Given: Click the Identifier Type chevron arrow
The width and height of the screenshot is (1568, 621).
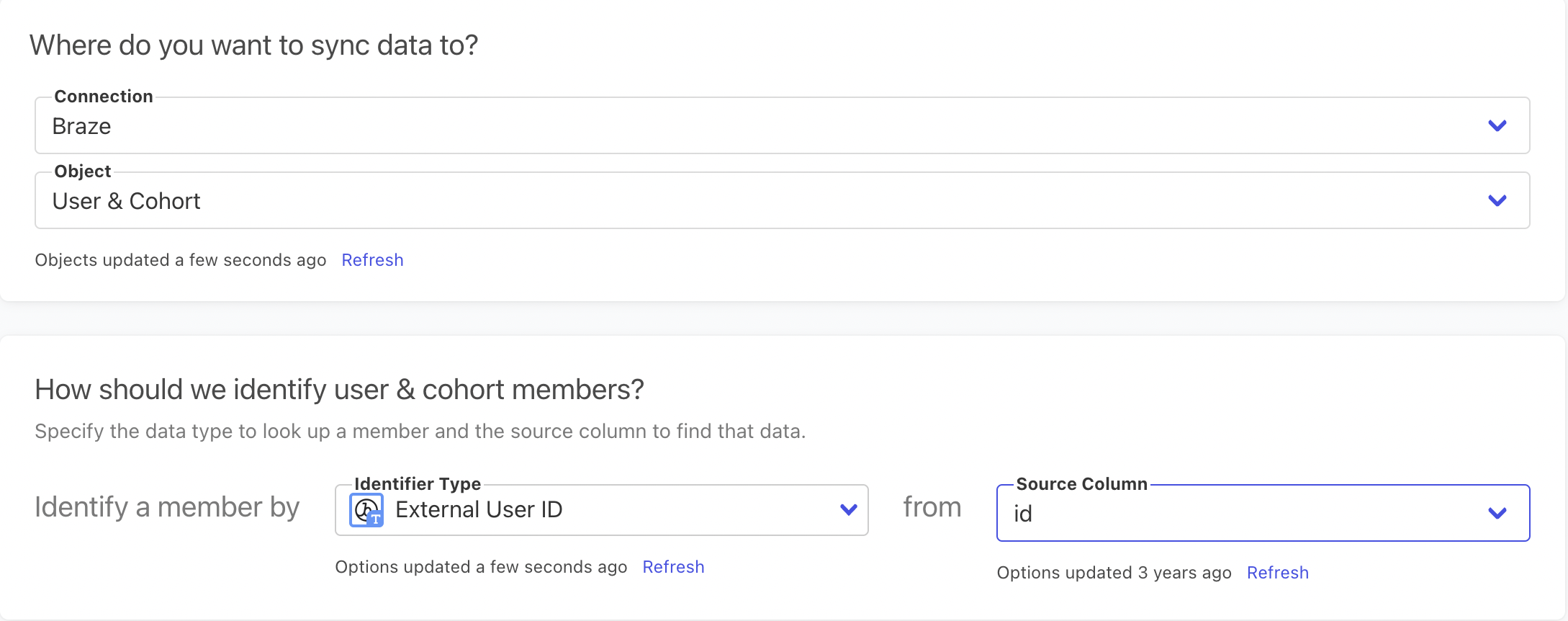Looking at the screenshot, I should (848, 510).
